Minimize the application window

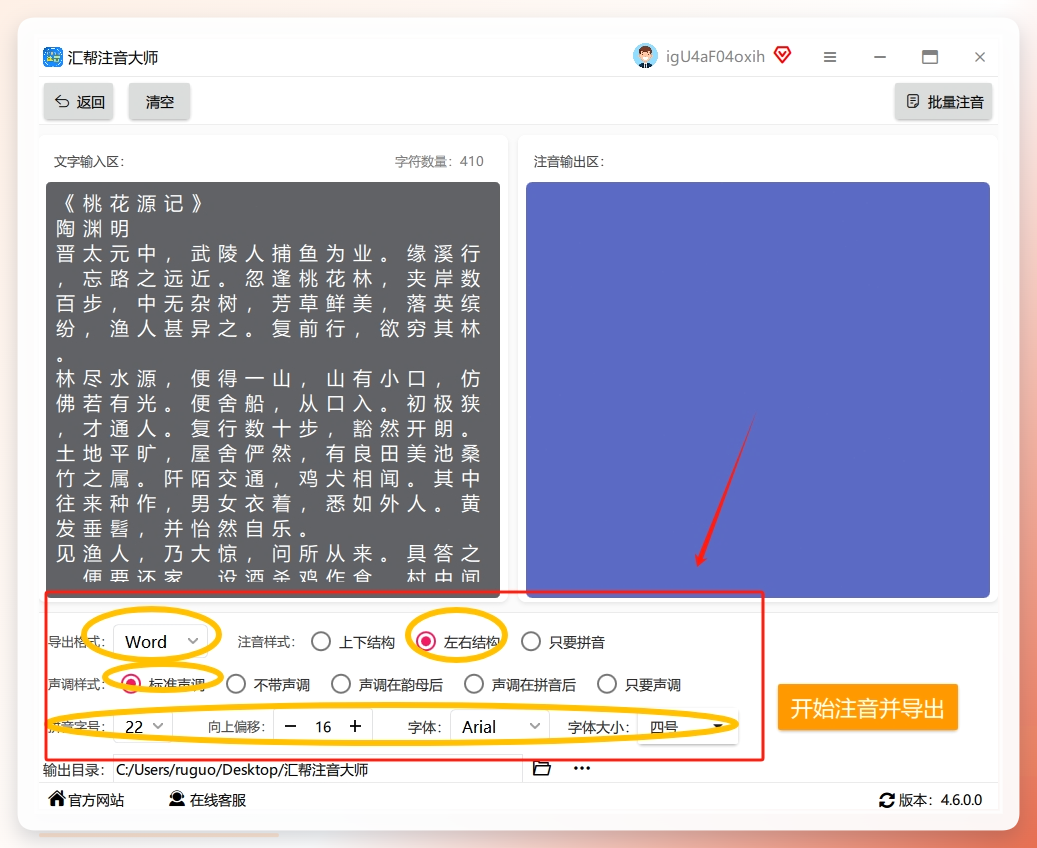point(880,58)
